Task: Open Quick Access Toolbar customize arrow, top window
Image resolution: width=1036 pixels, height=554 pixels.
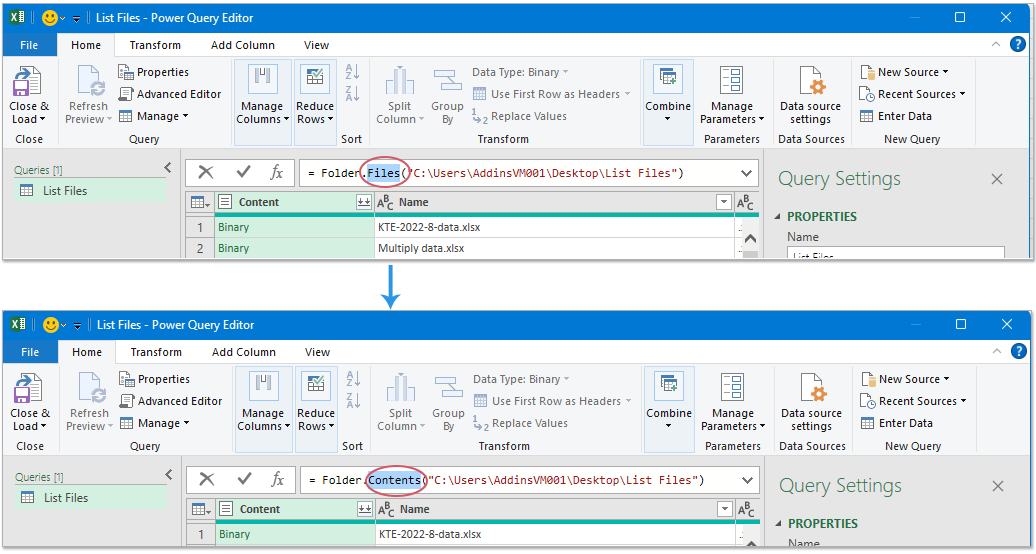Action: click(76, 19)
